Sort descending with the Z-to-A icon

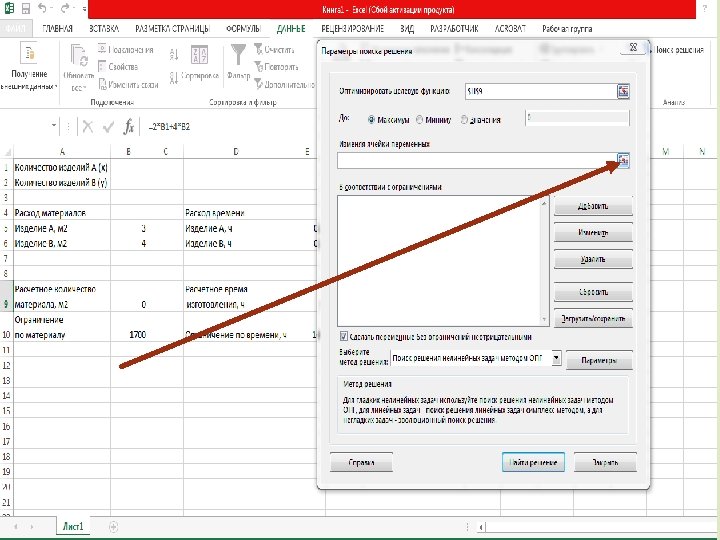(174, 78)
